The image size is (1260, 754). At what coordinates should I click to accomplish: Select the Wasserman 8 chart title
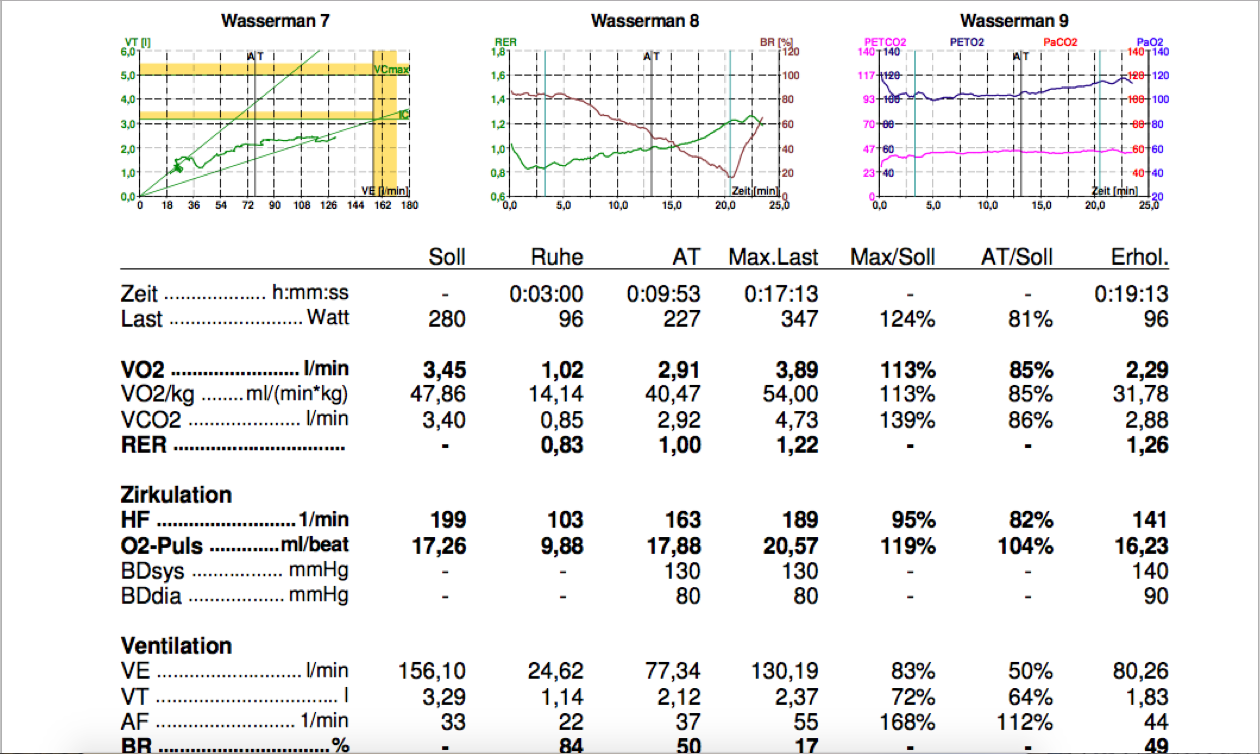coord(645,21)
